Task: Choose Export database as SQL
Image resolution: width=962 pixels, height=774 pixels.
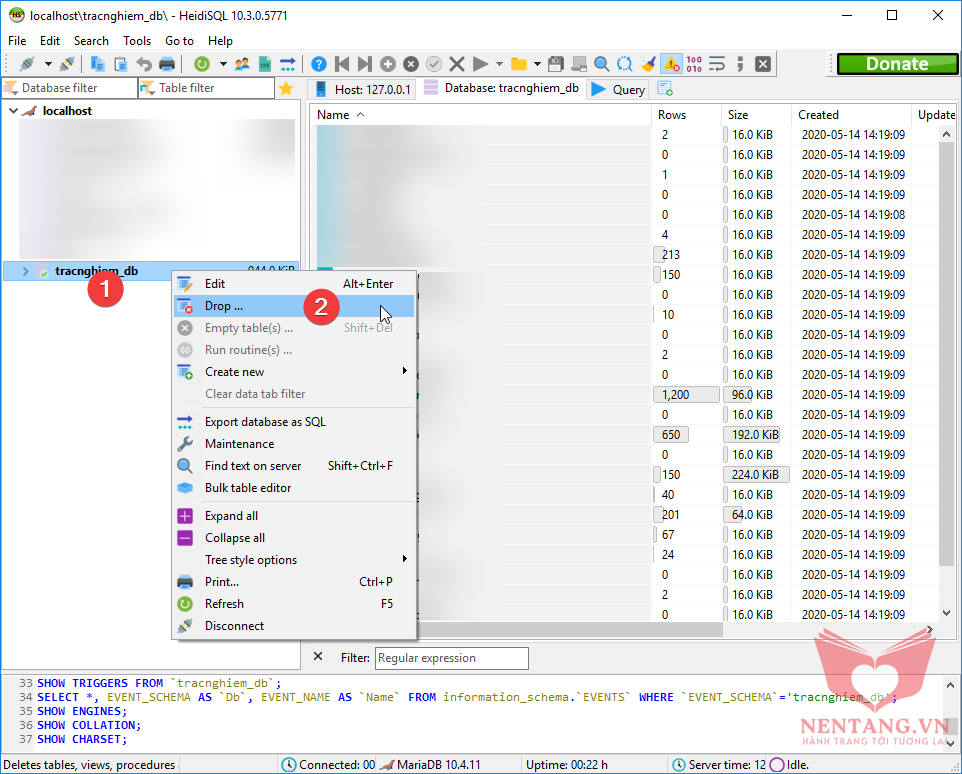Action: coord(265,422)
